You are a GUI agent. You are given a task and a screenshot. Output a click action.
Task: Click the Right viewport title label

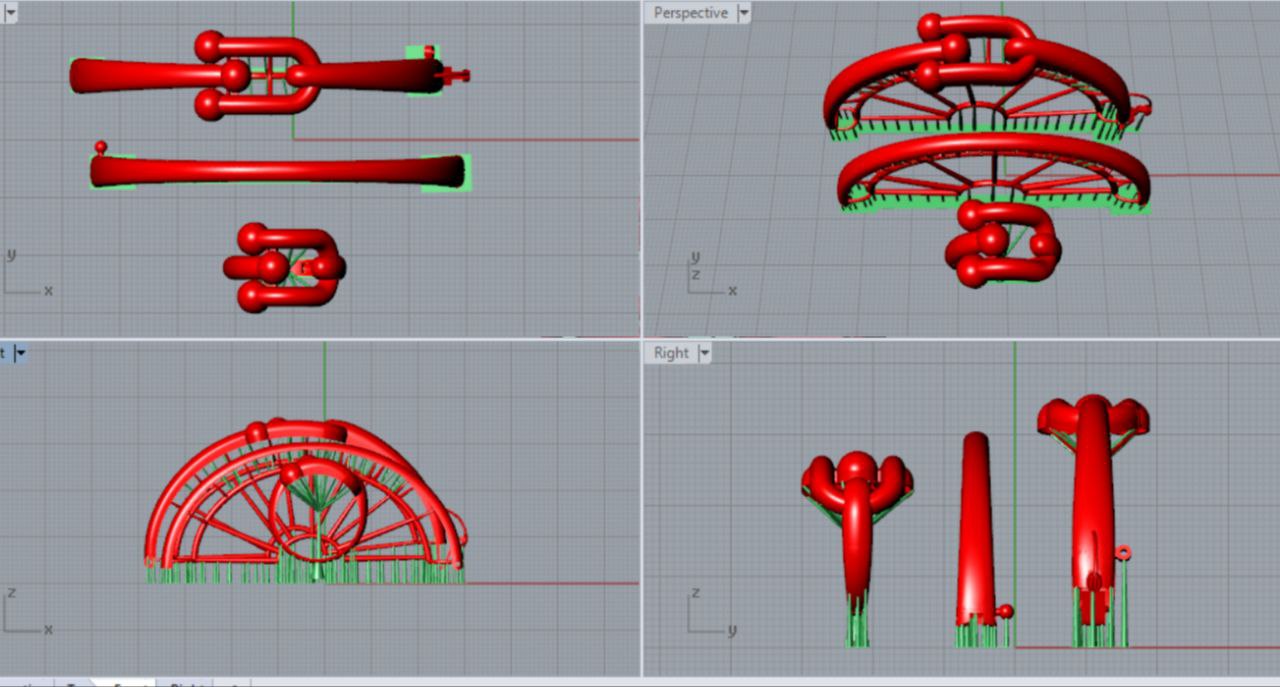pos(671,353)
